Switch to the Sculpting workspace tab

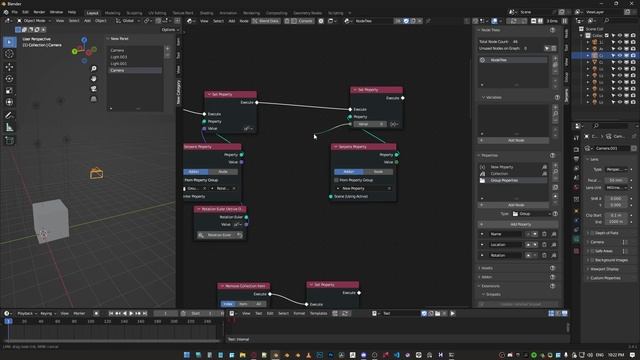134,13
